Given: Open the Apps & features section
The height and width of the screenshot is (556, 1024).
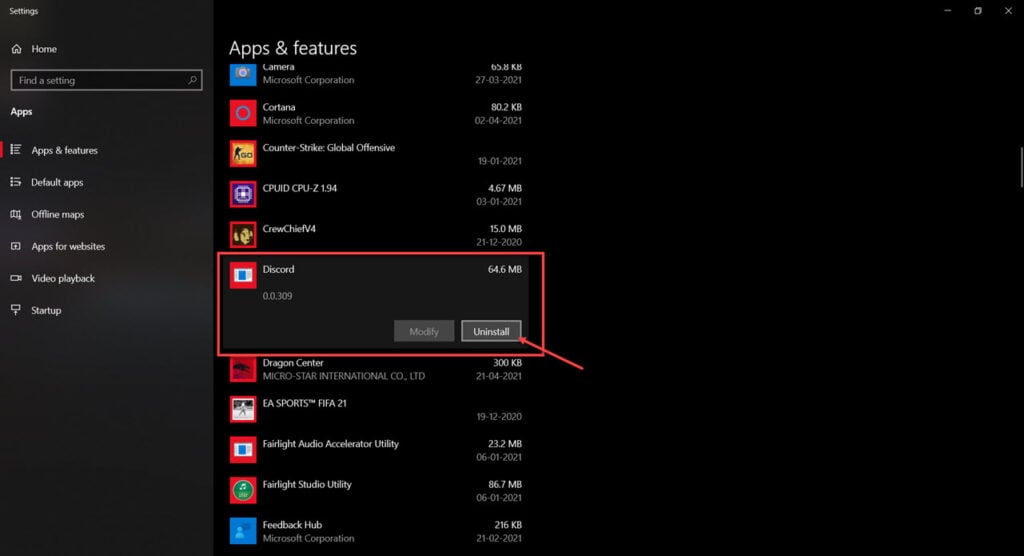Looking at the screenshot, I should point(64,150).
